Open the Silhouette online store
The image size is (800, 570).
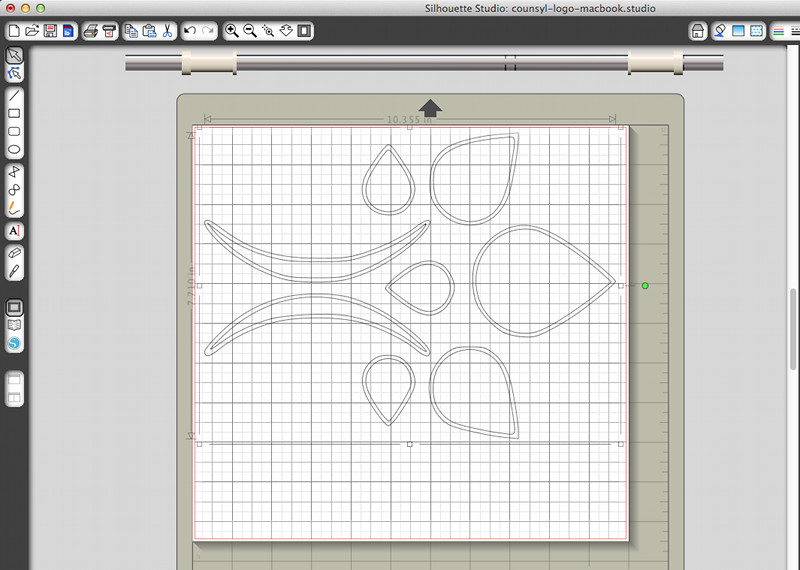[x=14, y=343]
